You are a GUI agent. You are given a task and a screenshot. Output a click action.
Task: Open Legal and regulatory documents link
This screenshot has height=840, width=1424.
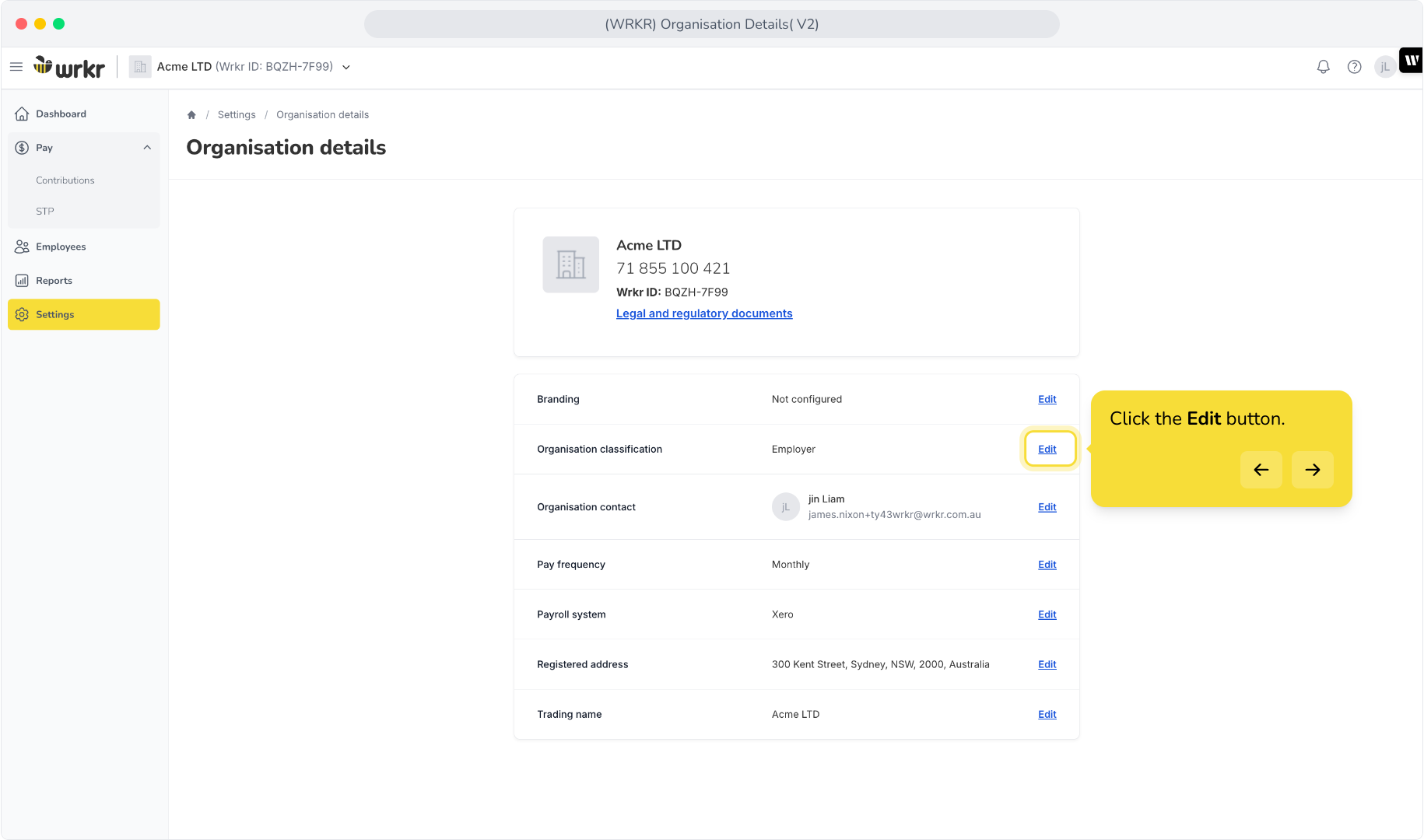click(x=704, y=313)
